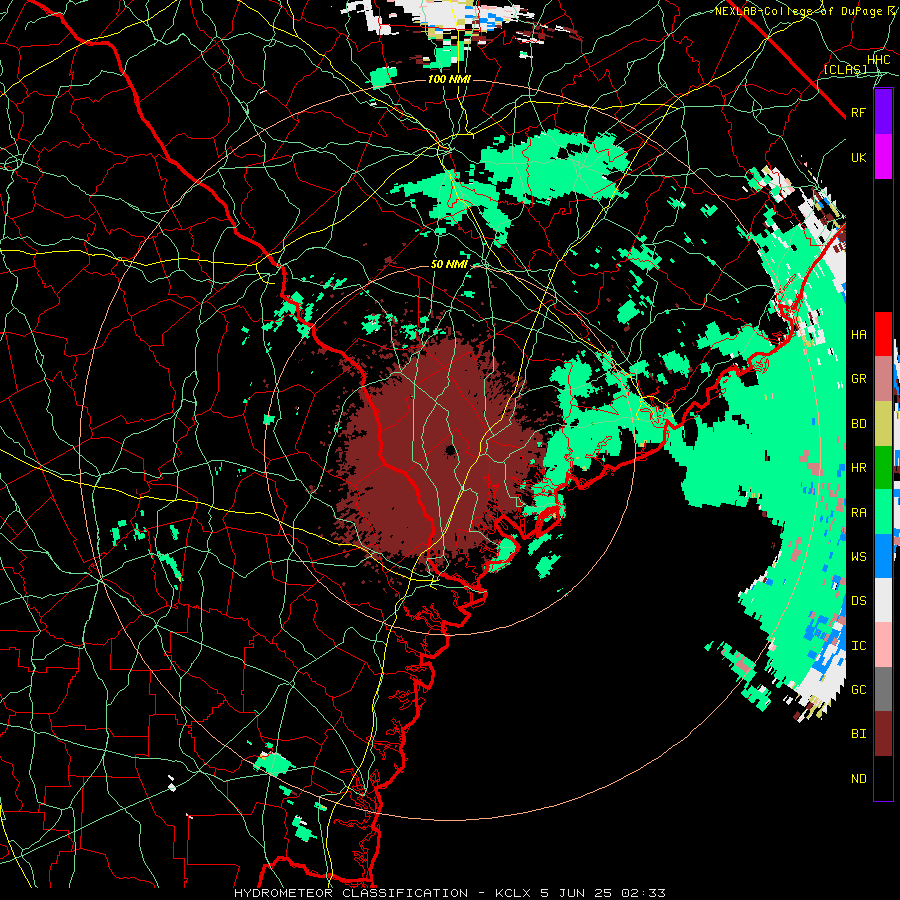The height and width of the screenshot is (900, 900).
Task: Click the HYDROMETEOR CLASSIFICATION title text
Action: [351, 893]
